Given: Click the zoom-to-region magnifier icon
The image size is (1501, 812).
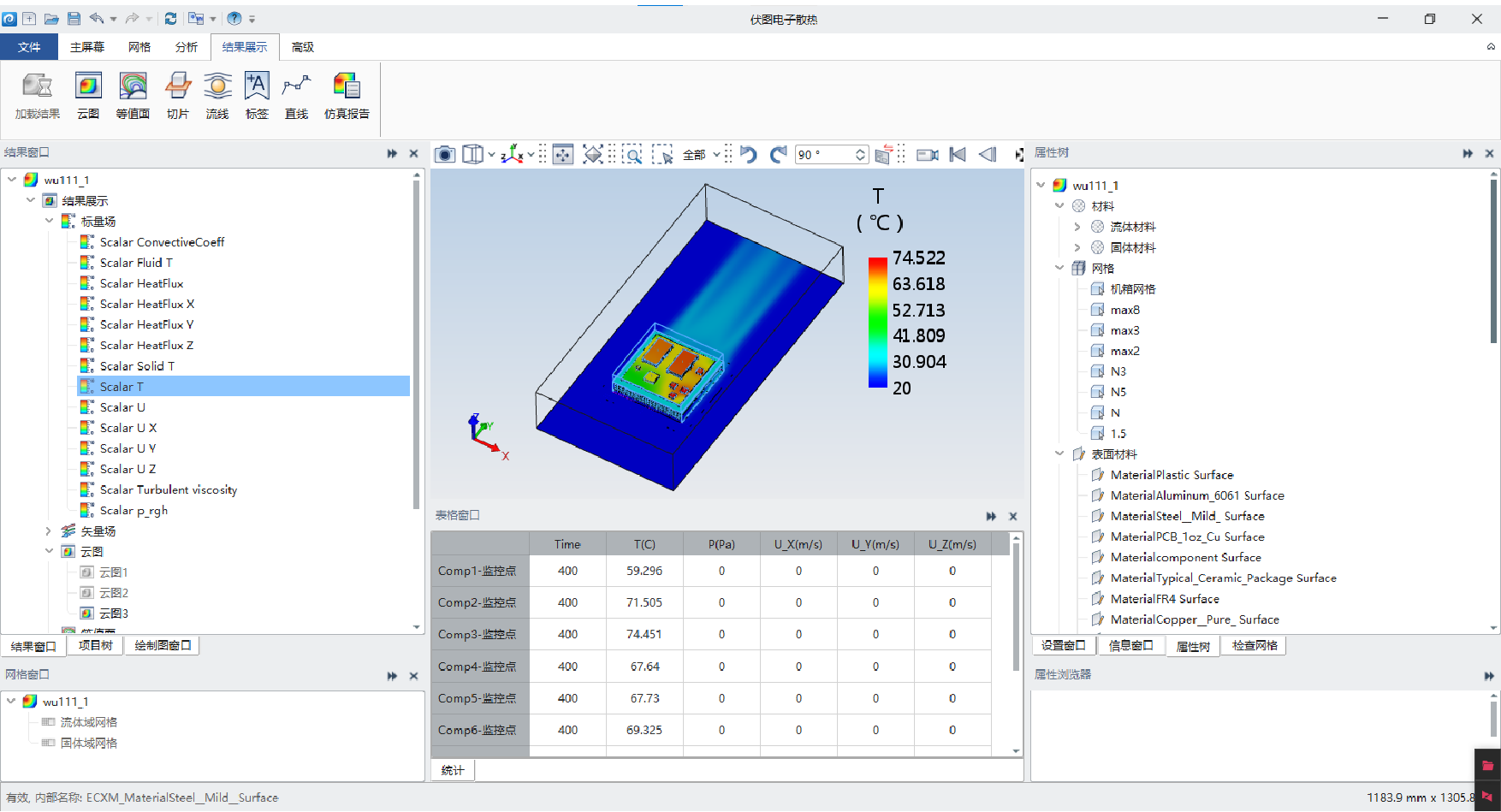Looking at the screenshot, I should 632,154.
